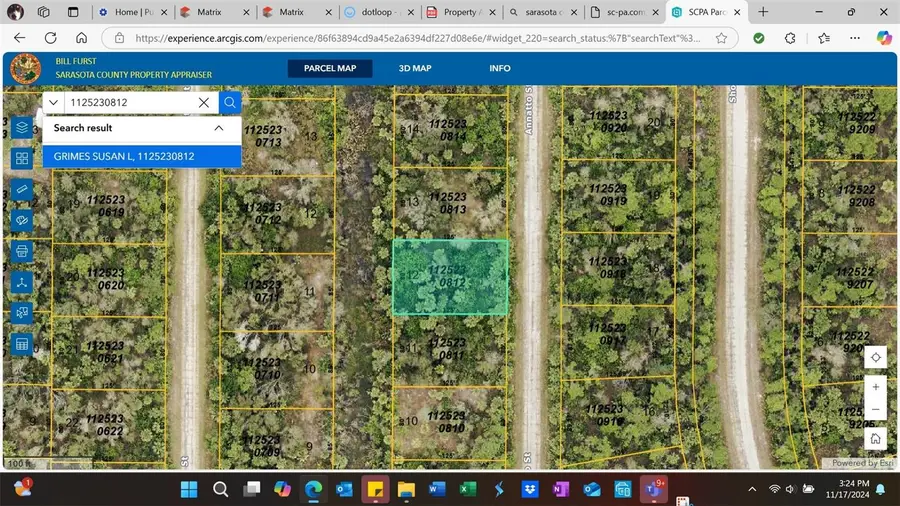Click the highlighted parcel 0812 on map
Image resolution: width=900 pixels, height=506 pixels.
point(450,277)
